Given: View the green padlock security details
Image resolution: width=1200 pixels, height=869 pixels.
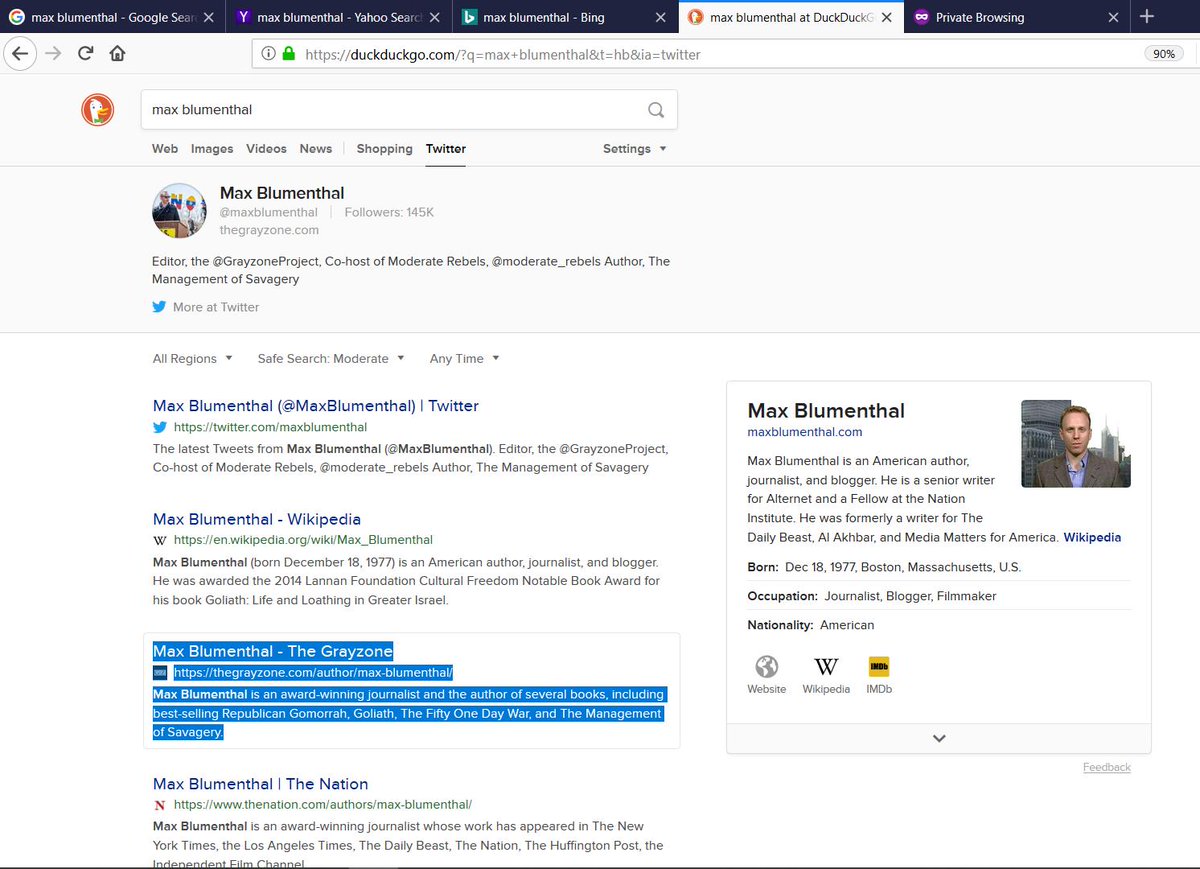Looking at the screenshot, I should tap(289, 54).
